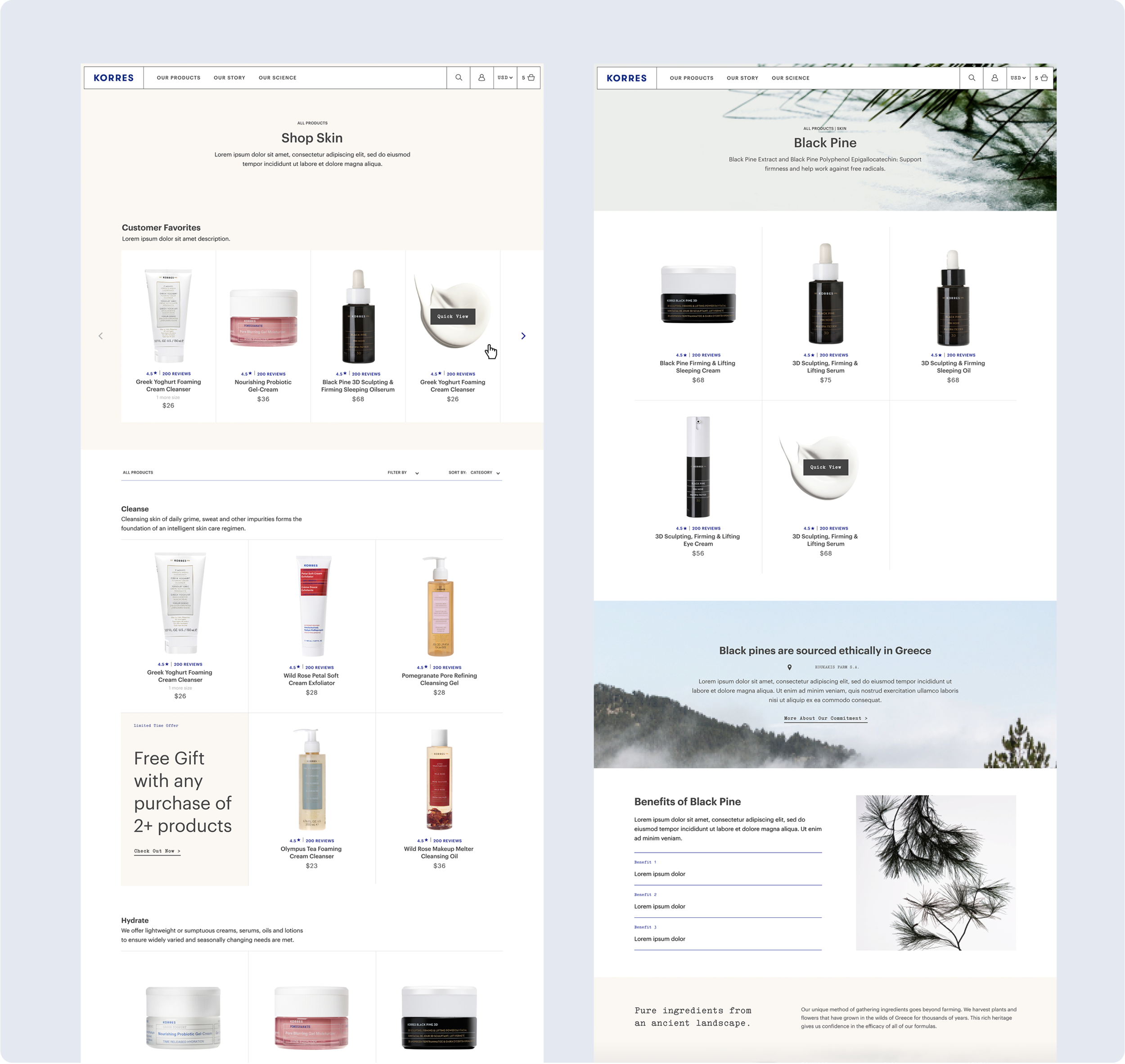Expand Benefit 3 accordion row

click(x=728, y=933)
